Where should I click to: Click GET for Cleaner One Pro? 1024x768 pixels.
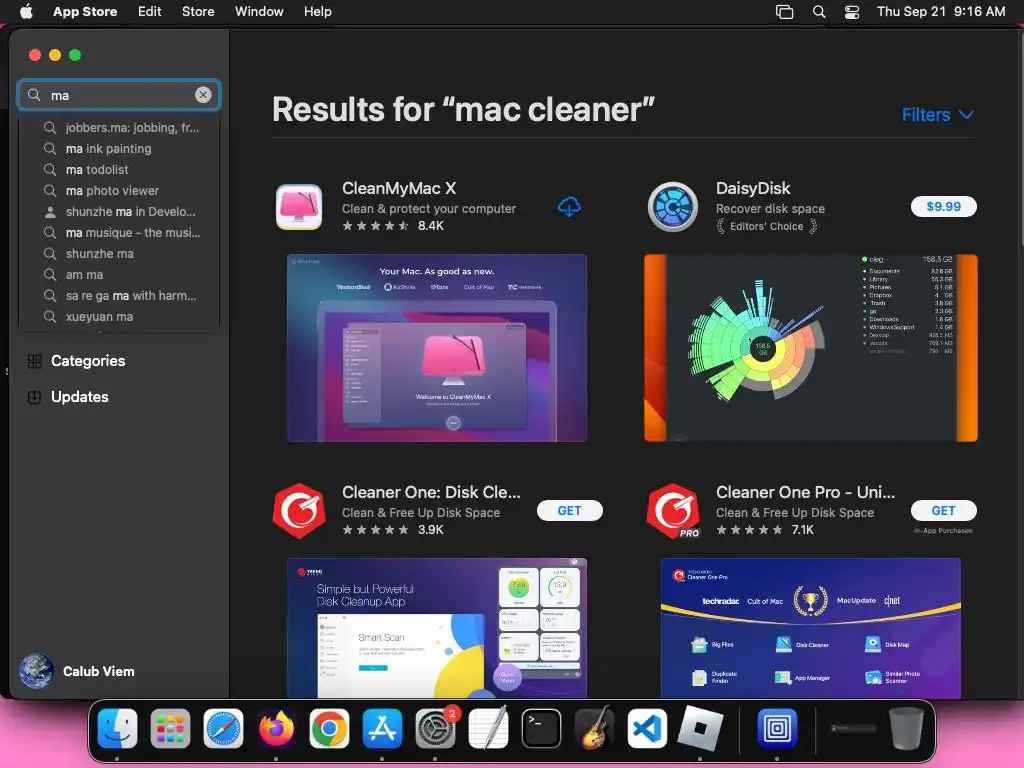tap(944, 511)
